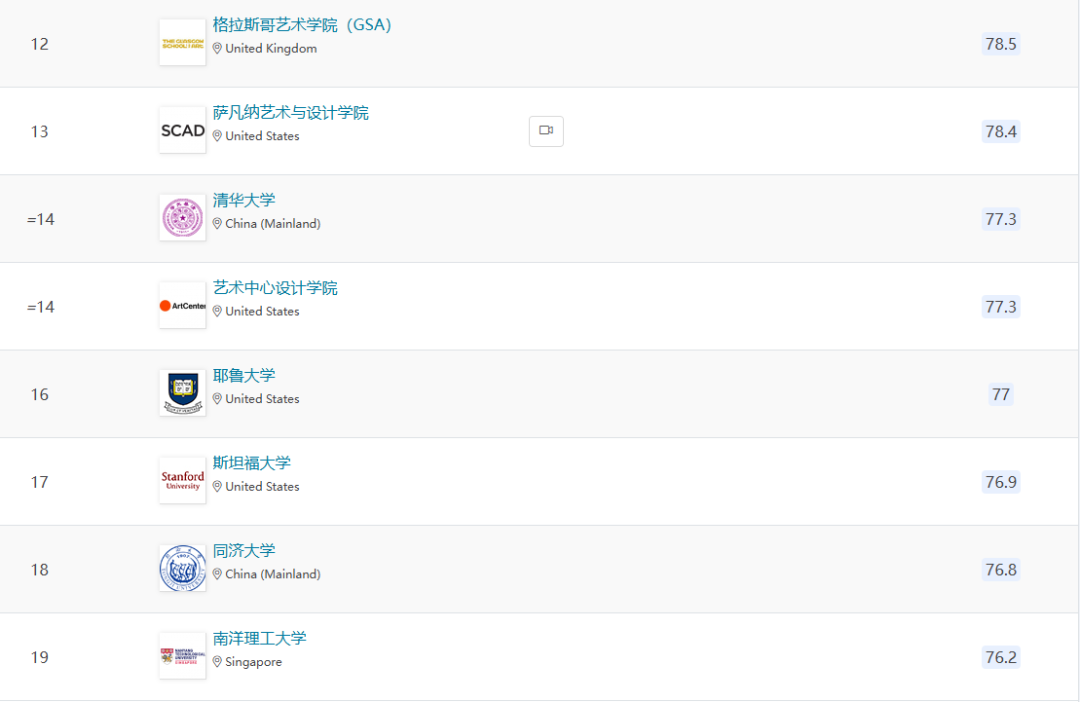Click the SCAD logo icon
Screen dimensions: 1080x702
point(182,131)
